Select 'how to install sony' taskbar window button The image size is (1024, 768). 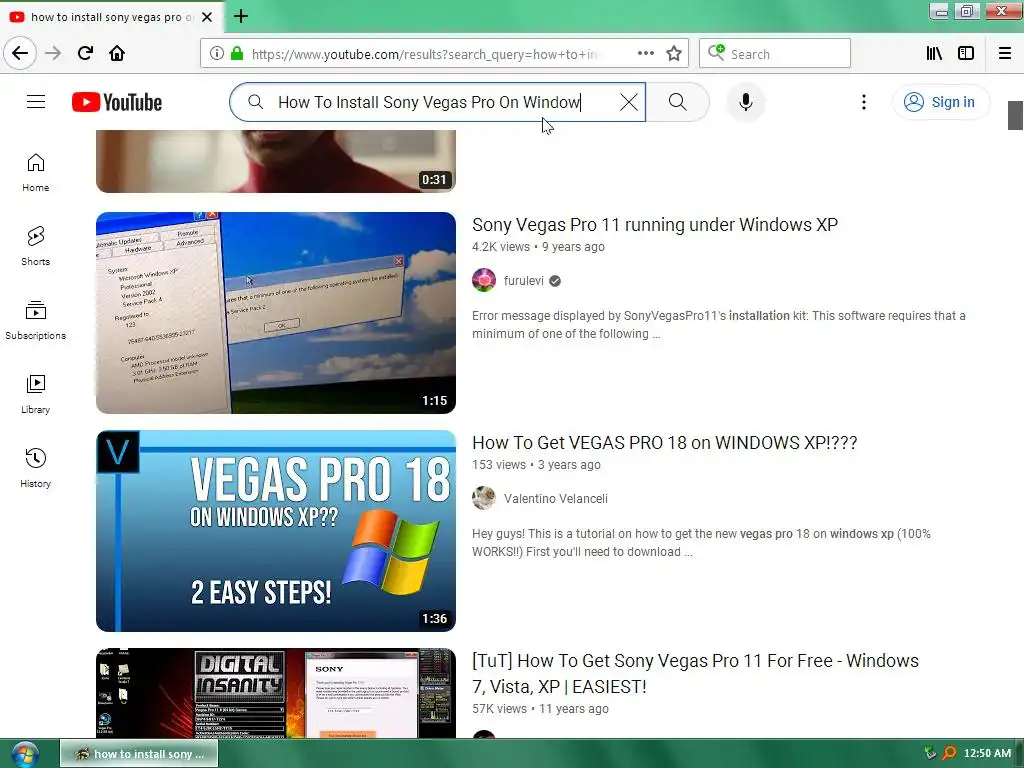(139, 754)
